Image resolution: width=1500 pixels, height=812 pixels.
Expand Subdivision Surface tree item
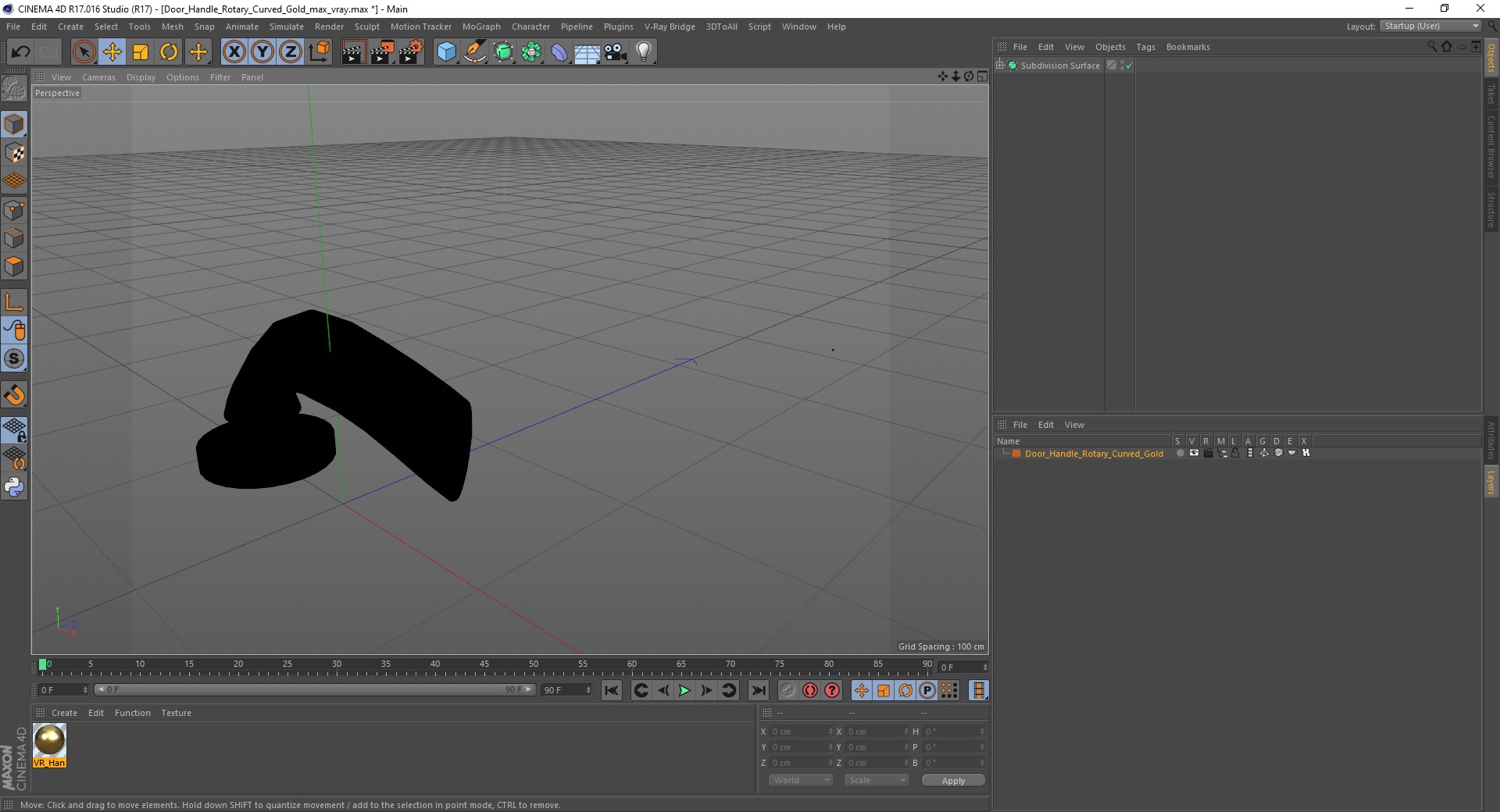click(1000, 66)
